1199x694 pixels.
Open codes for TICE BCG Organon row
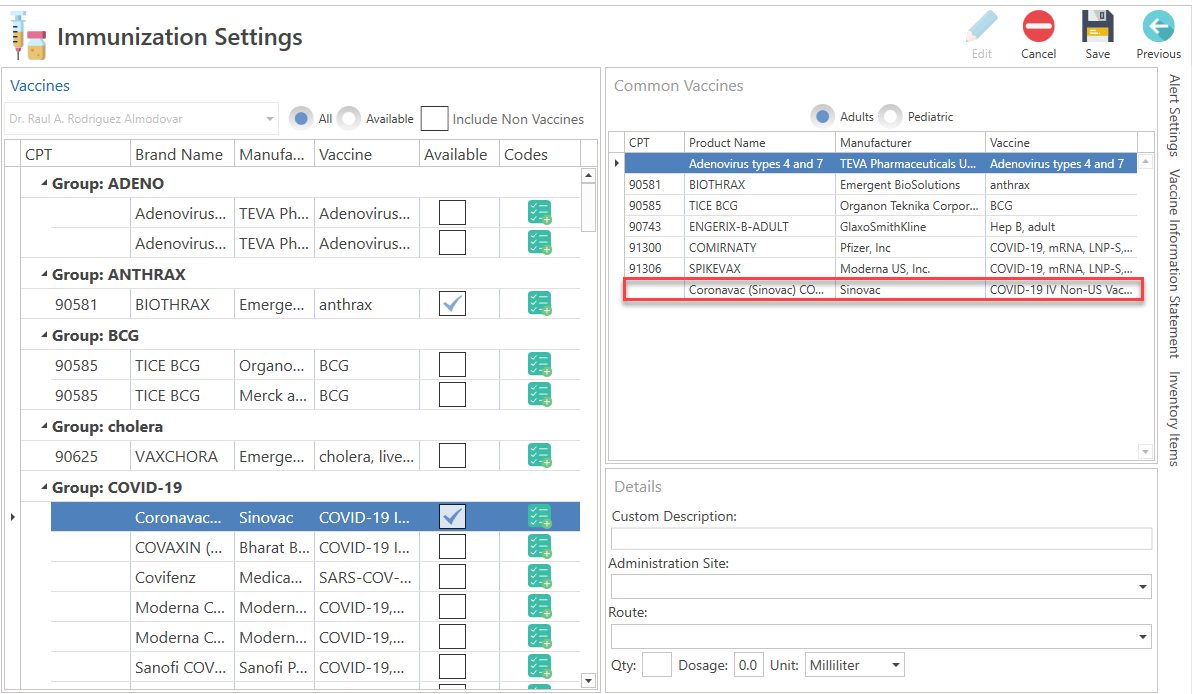[540, 365]
